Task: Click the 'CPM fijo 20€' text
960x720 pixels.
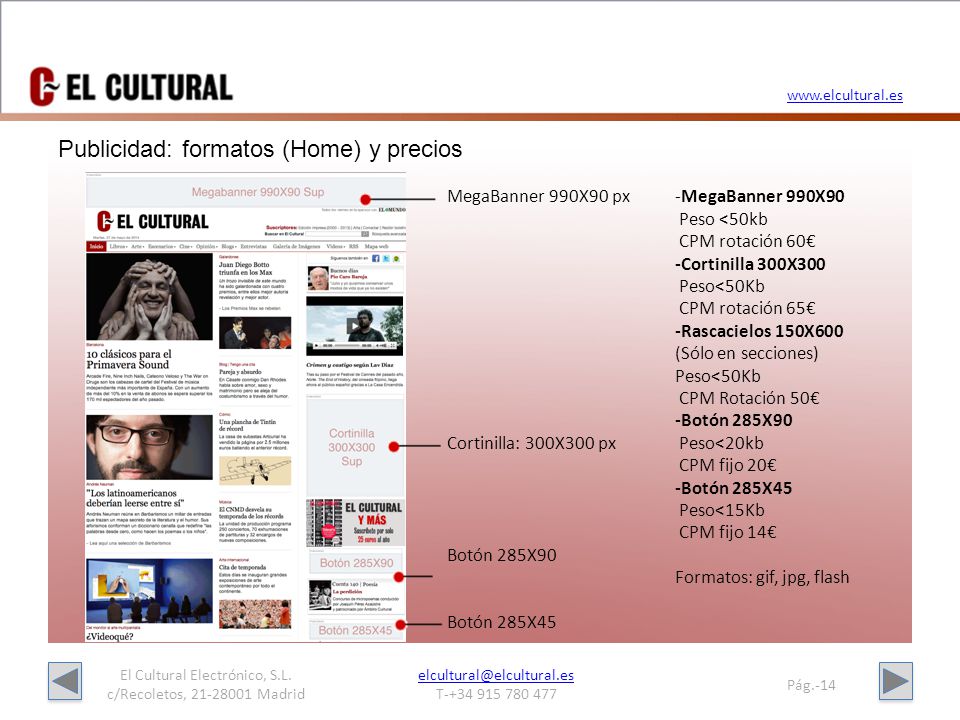Action: click(x=727, y=465)
